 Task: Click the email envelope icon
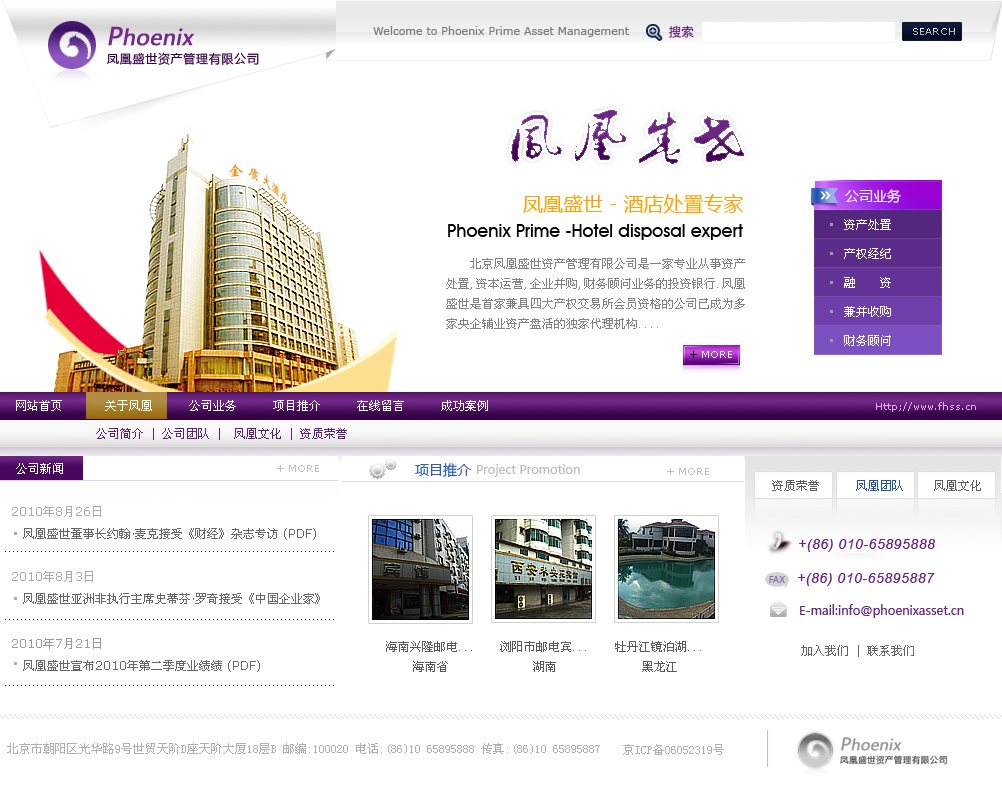[x=778, y=610]
